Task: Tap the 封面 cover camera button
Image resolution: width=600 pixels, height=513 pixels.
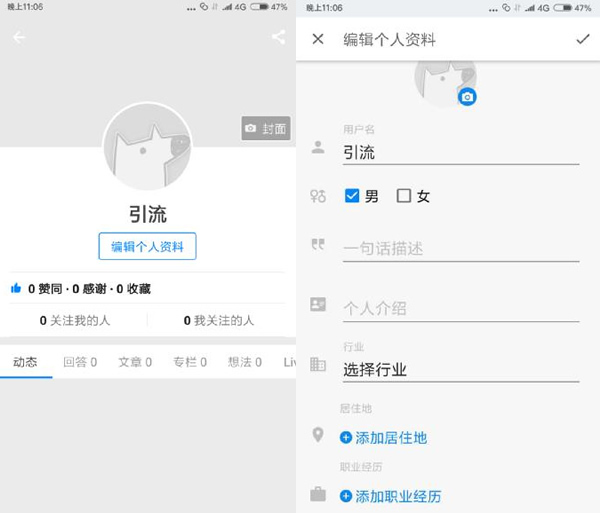Action: coord(266,129)
